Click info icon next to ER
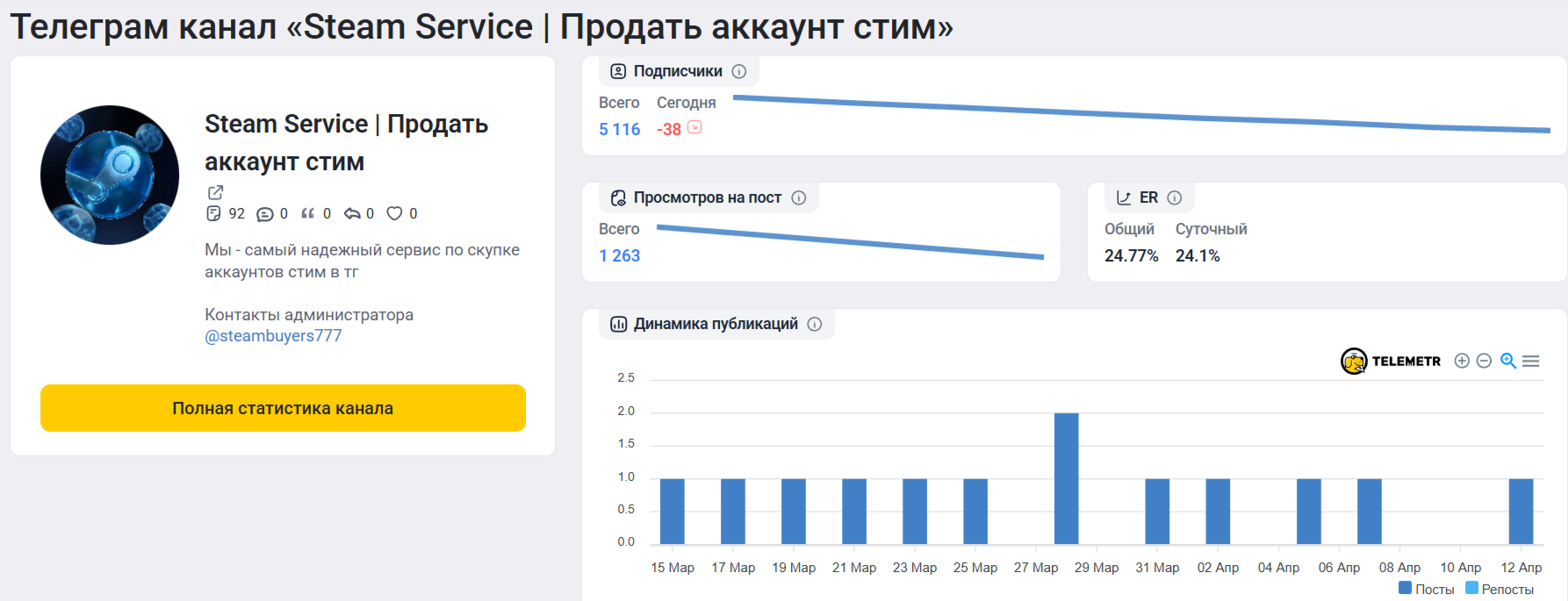 (x=1175, y=197)
